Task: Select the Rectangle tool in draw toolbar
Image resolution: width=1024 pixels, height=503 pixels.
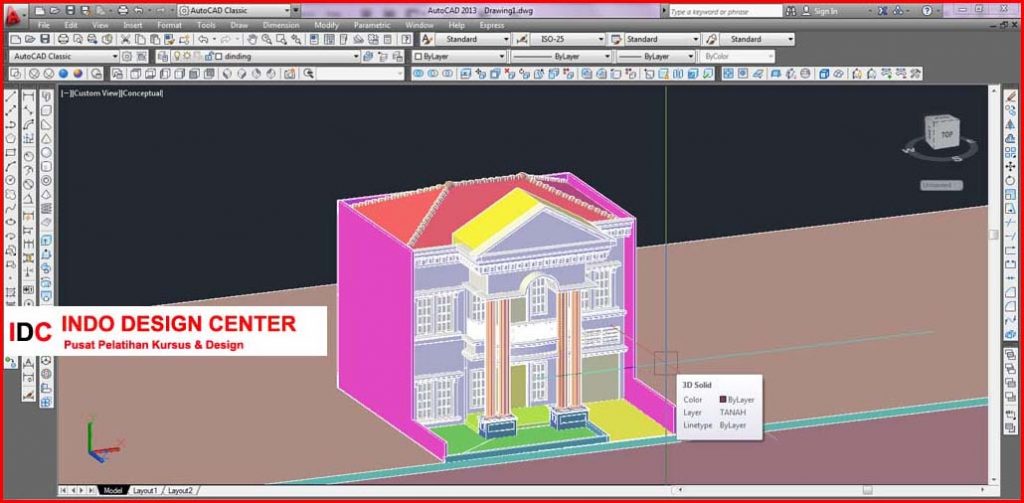Action: [10, 152]
